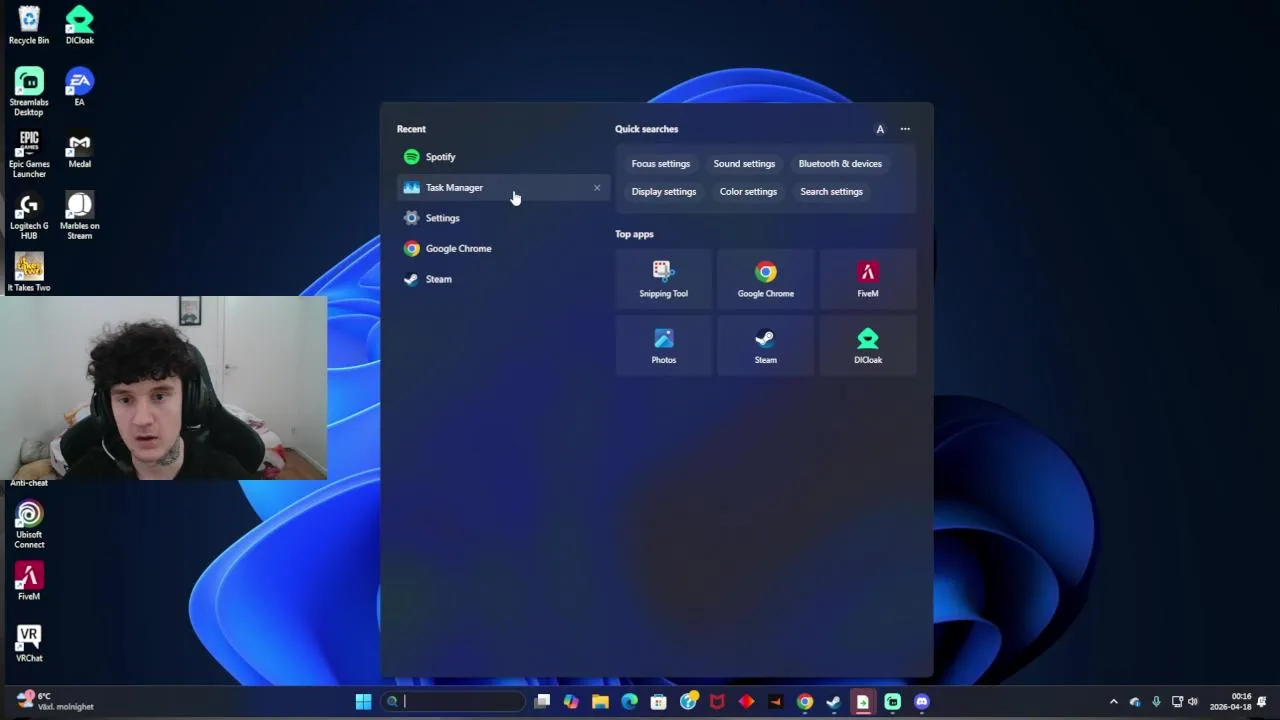Launch Steam from Top apps
The image size is (1280, 720).
[x=766, y=346]
